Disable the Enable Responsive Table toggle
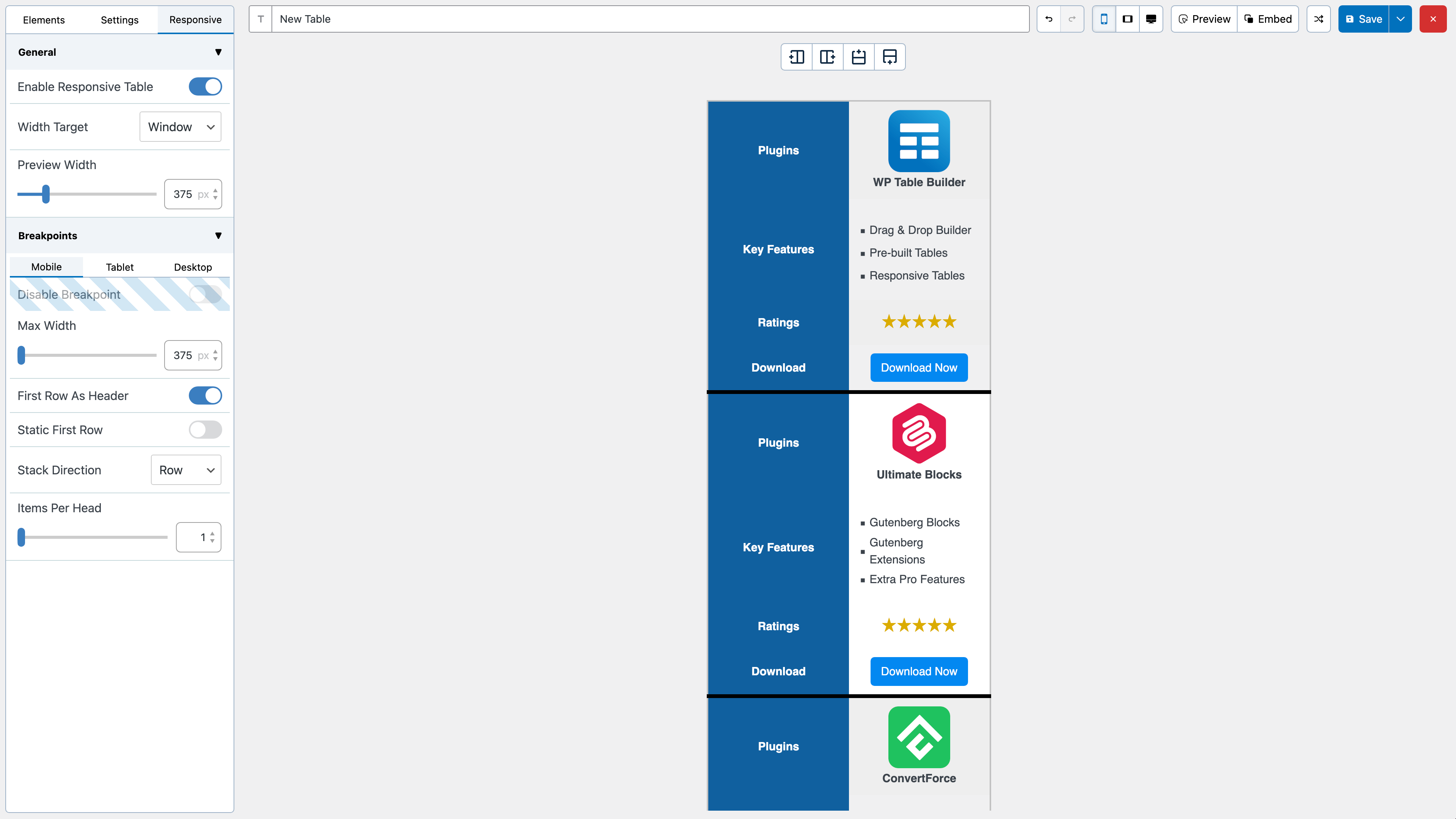Viewport: 1456px width, 819px height. pyautogui.click(x=205, y=86)
